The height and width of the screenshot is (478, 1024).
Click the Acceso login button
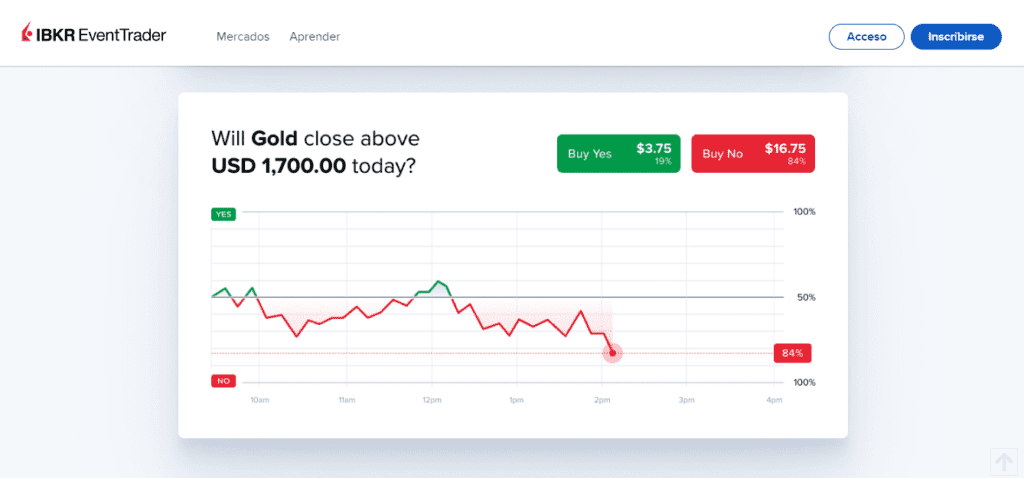[x=866, y=37]
